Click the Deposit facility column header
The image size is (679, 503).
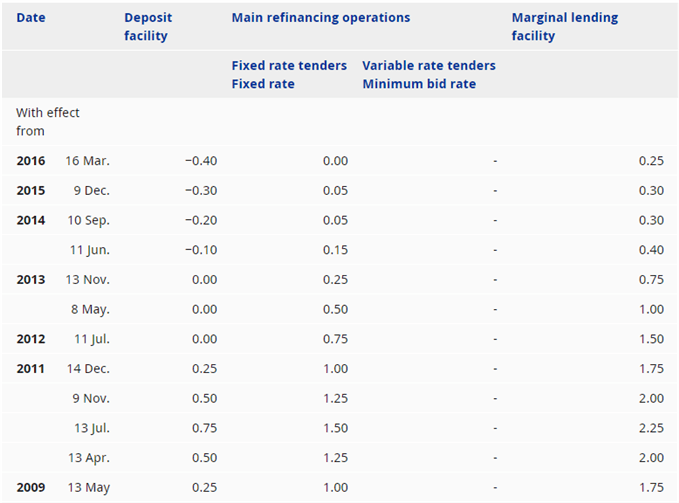coord(148,27)
